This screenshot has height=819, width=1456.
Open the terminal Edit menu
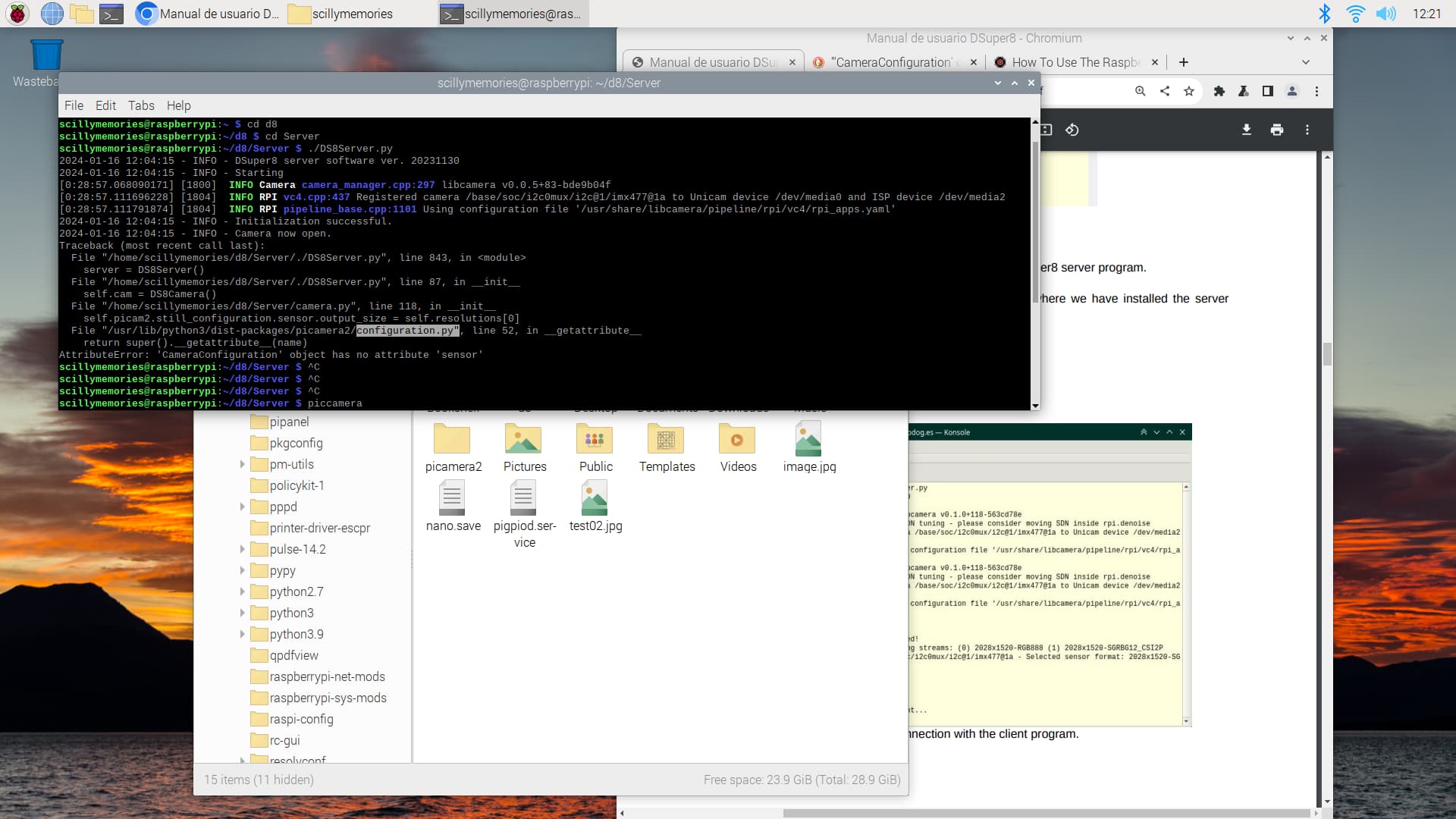(x=105, y=105)
